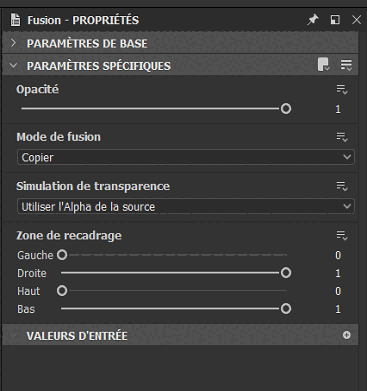The width and height of the screenshot is (367, 391).
Task: Click the Gauche slider handle
Action: pyautogui.click(x=62, y=255)
